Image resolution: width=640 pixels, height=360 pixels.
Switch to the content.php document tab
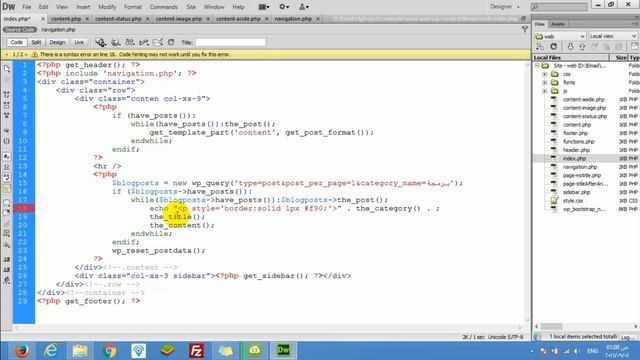click(66, 19)
